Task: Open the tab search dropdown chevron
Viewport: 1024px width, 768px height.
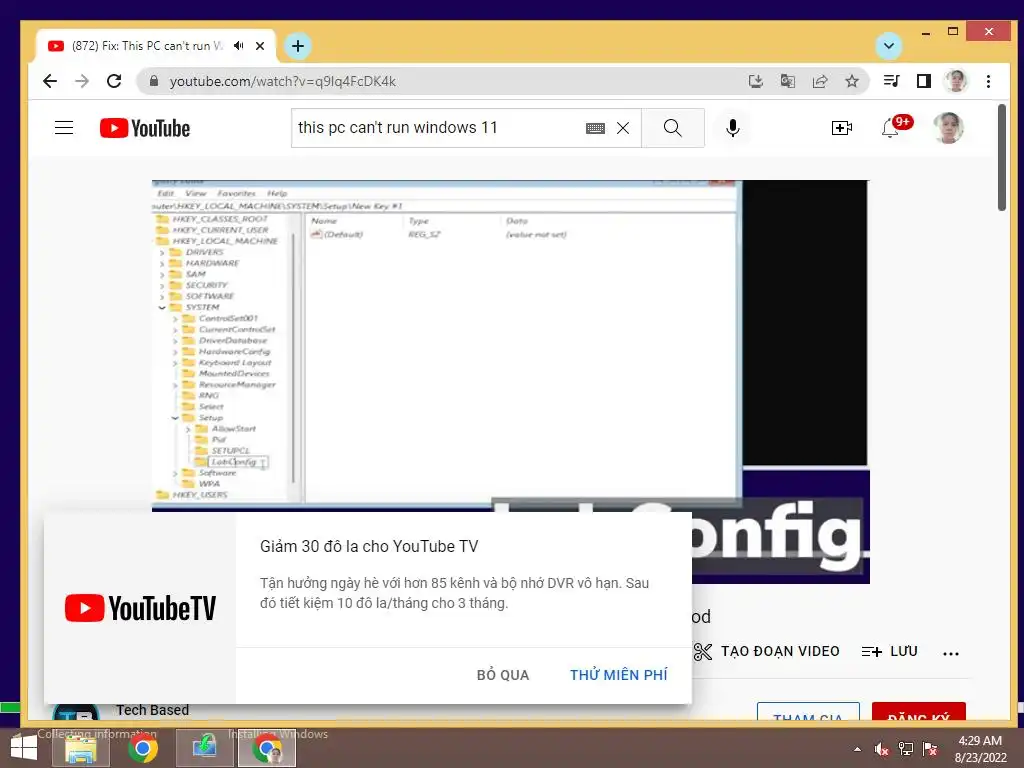Action: tap(888, 46)
